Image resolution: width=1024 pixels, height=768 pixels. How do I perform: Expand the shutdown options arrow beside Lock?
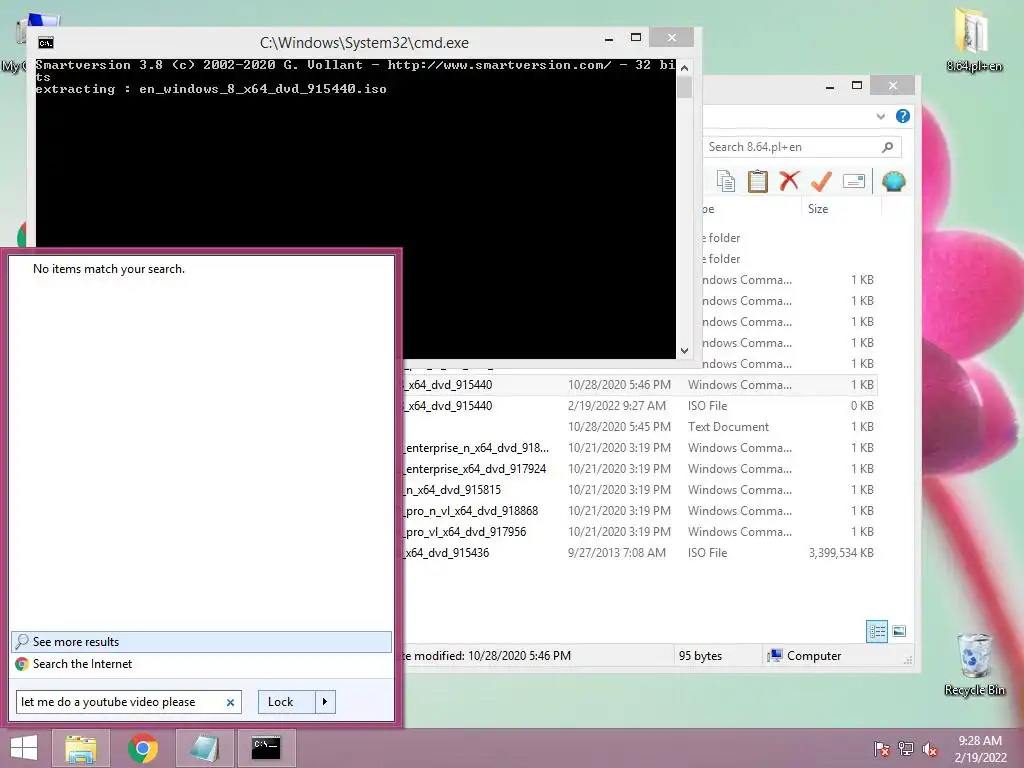click(x=325, y=702)
